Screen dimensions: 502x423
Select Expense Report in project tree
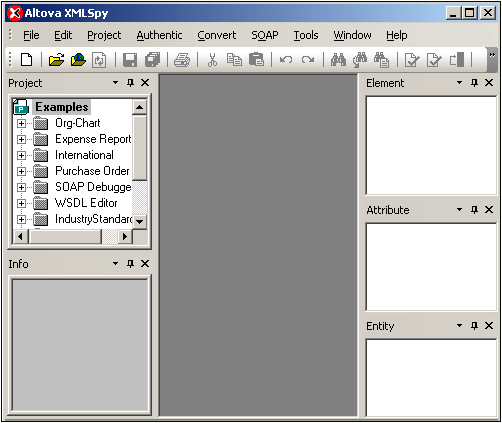(93, 139)
